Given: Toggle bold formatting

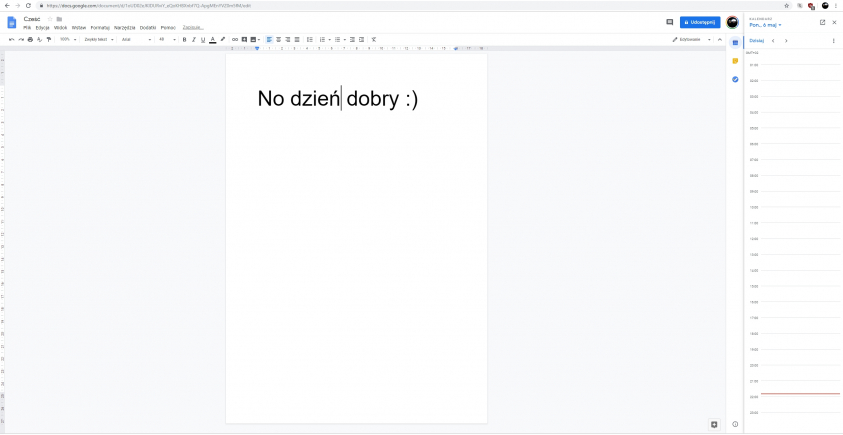Looking at the screenshot, I should tap(184, 39).
